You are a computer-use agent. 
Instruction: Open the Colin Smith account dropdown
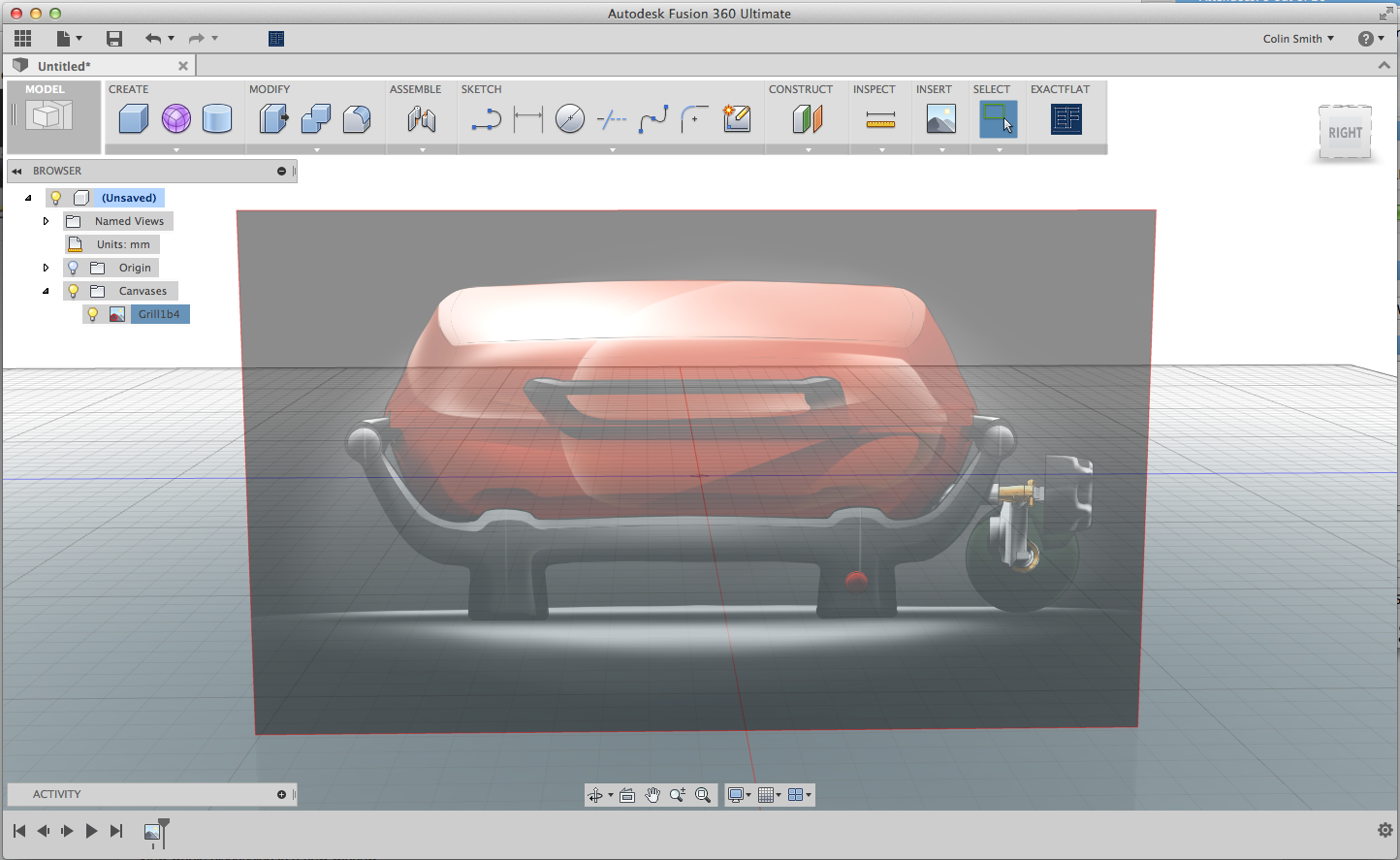(x=1298, y=39)
